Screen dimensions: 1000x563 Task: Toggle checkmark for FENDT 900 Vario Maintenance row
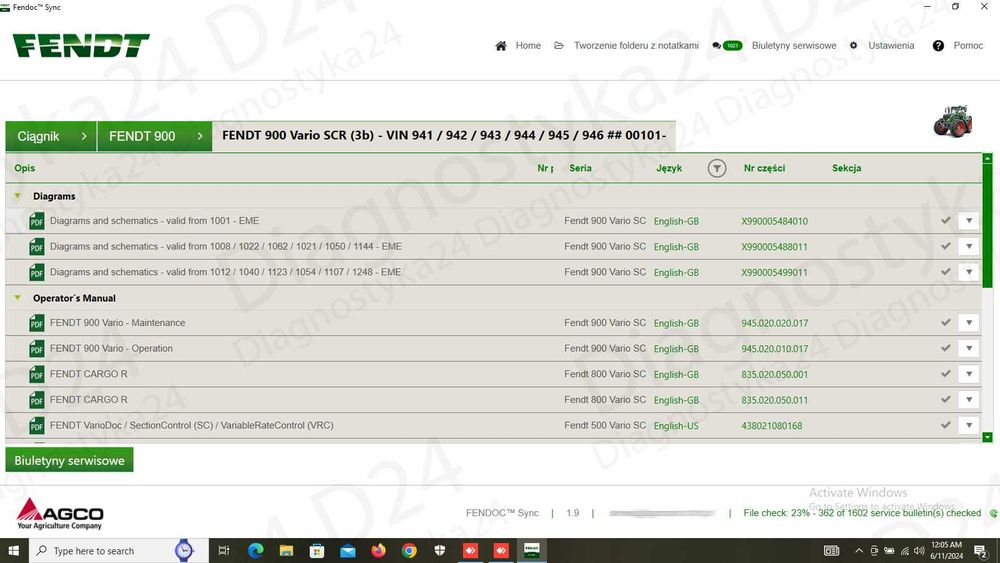tap(945, 323)
